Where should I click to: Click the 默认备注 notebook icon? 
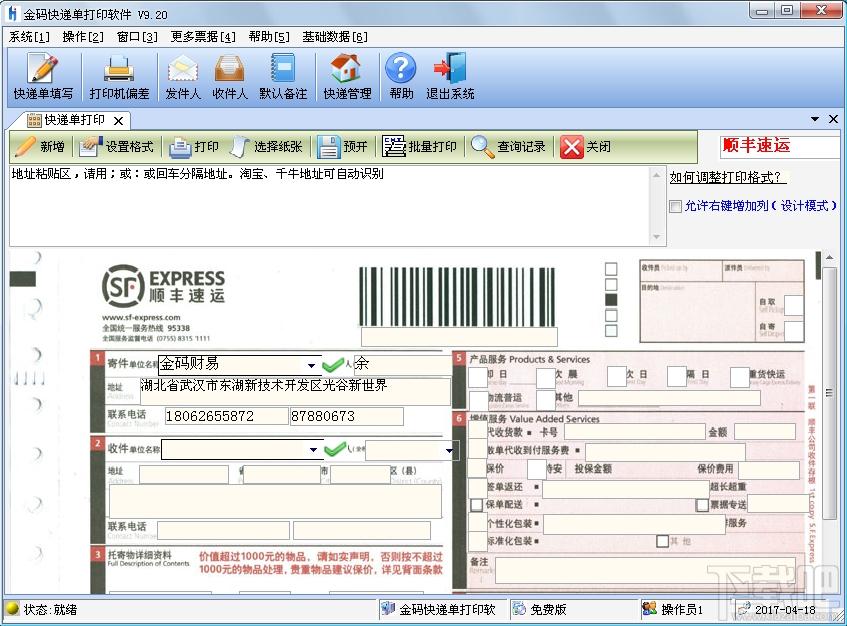click(x=283, y=77)
